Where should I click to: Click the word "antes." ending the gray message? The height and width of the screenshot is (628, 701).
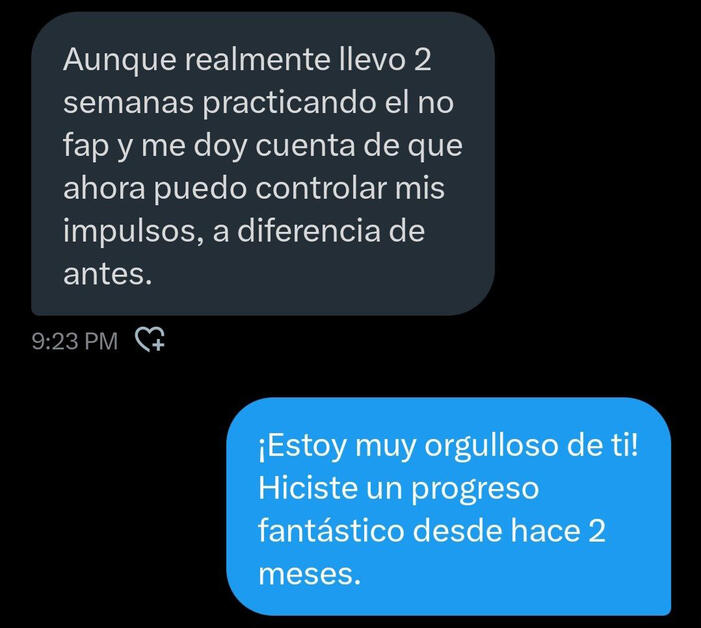tap(108, 274)
